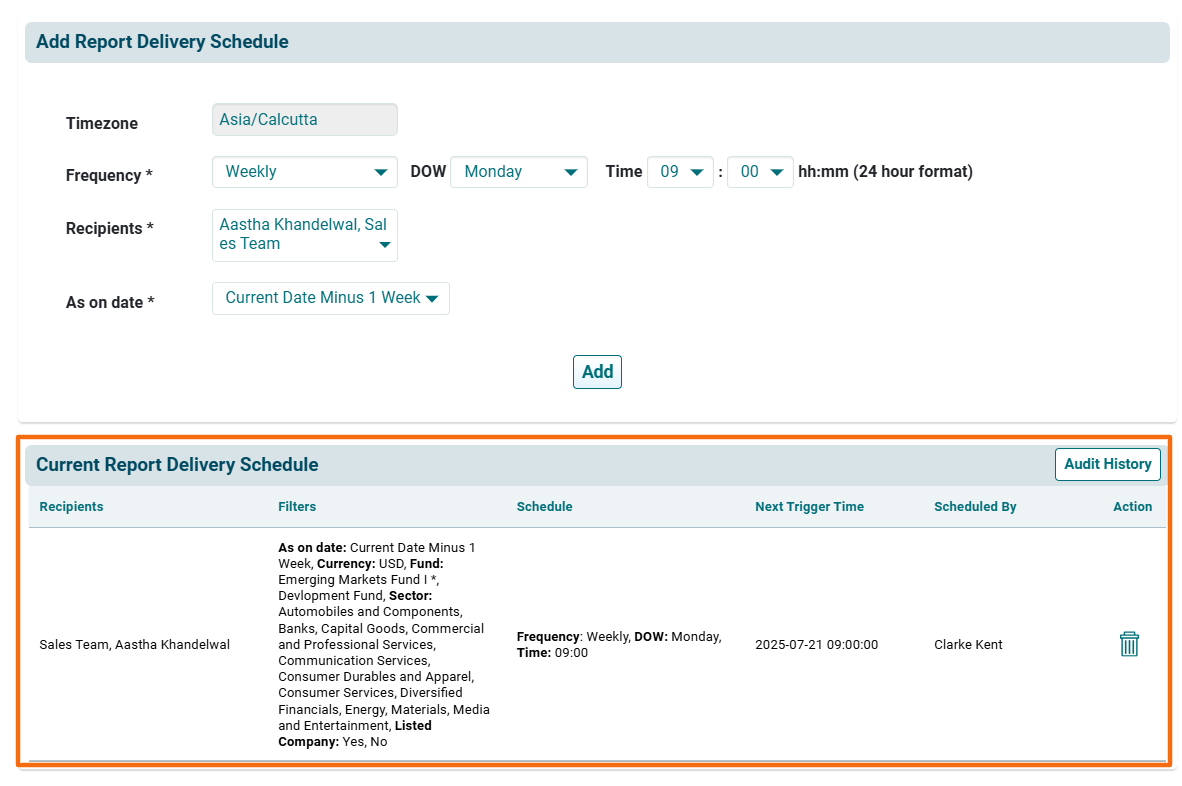Click the Current Report Delivery Schedule heading

177,465
